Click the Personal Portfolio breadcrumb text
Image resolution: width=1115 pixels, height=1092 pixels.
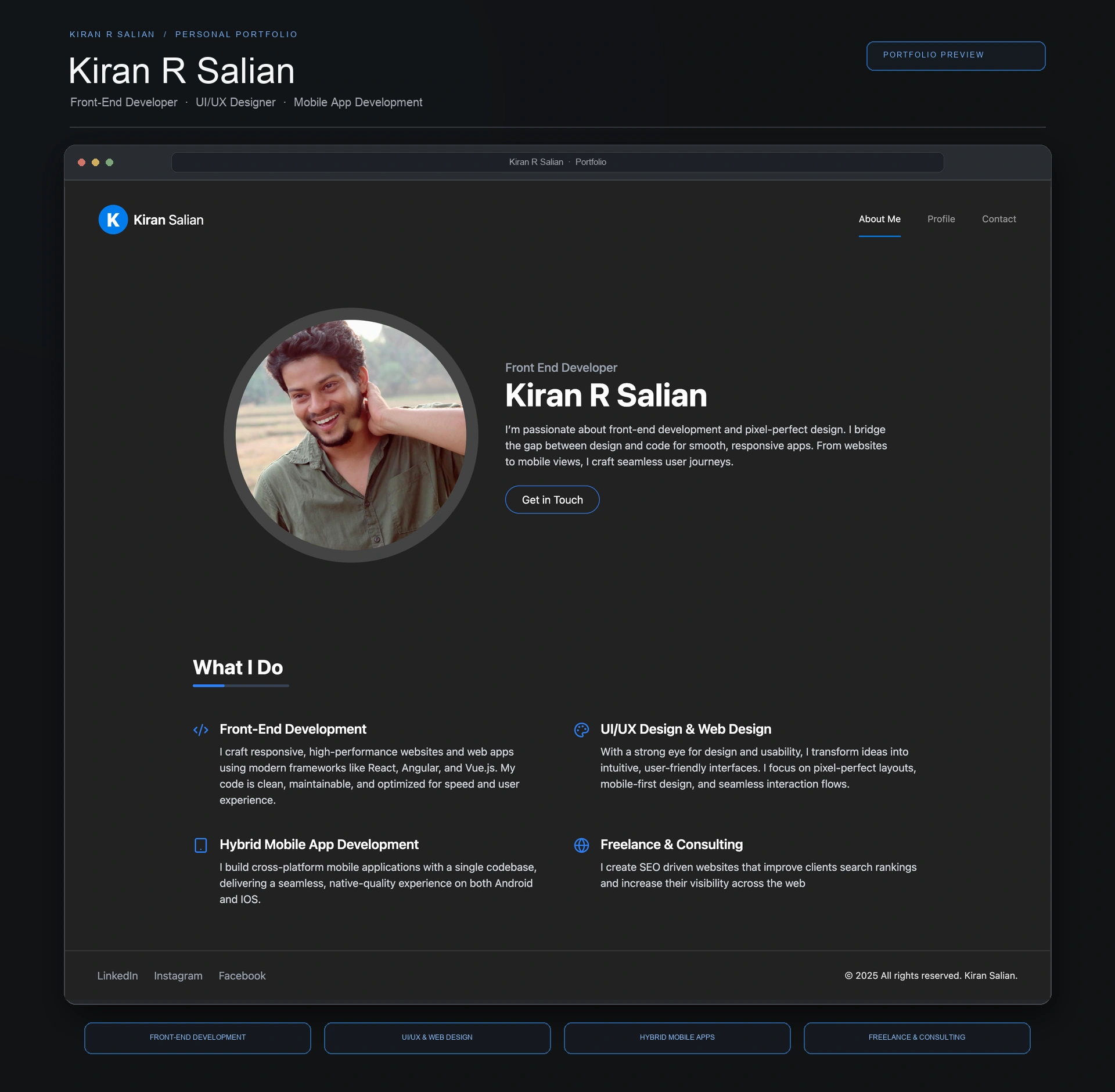pyautogui.click(x=236, y=34)
